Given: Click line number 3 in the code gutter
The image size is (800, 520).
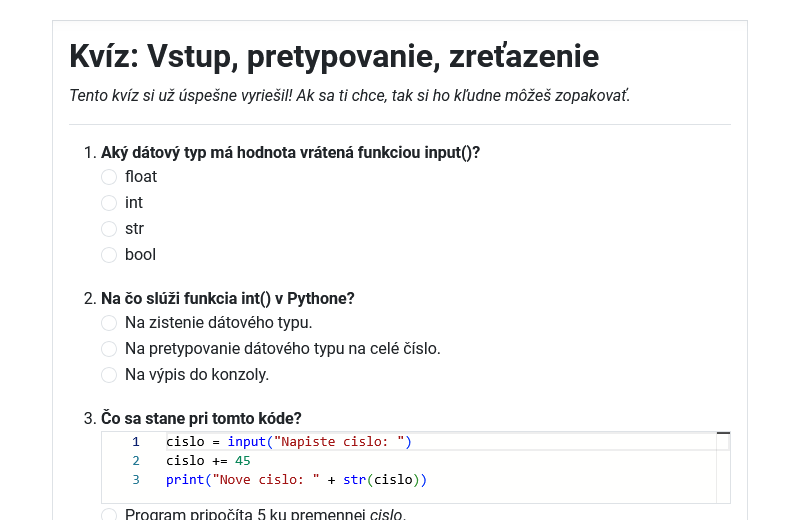Looking at the screenshot, I should pyautogui.click(x=136, y=480).
